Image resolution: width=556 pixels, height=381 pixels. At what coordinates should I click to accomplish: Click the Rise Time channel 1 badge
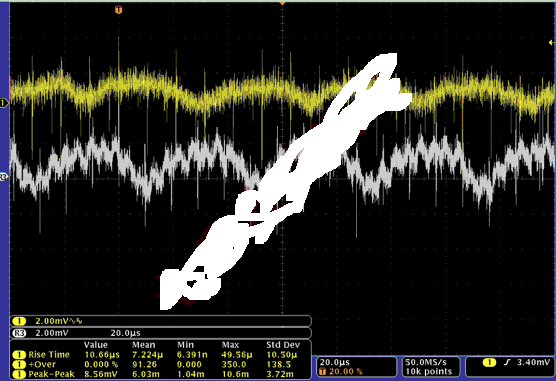pos(19,355)
